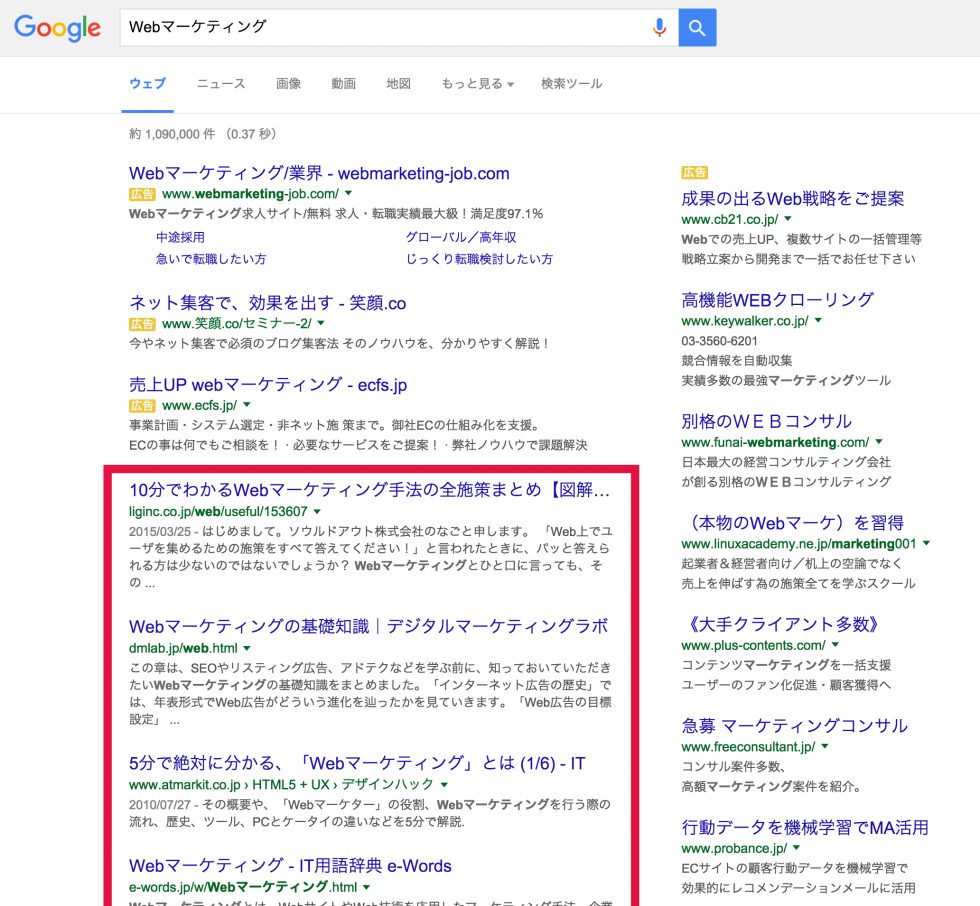Open sidebar ad 高機能WEBクローリング
Image resolution: width=980 pixels, height=906 pixels.
coord(777,300)
